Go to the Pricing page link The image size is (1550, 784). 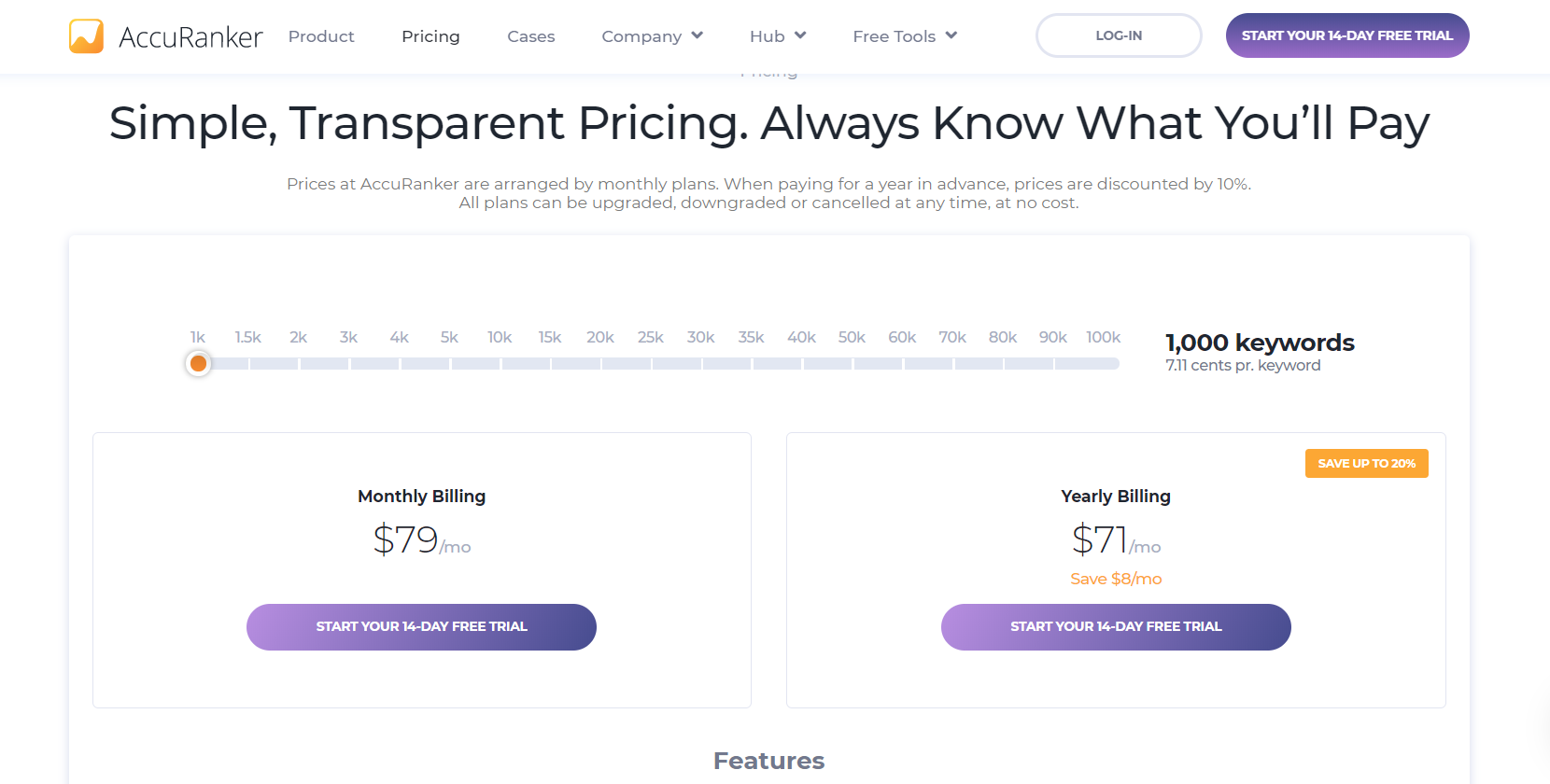click(430, 36)
